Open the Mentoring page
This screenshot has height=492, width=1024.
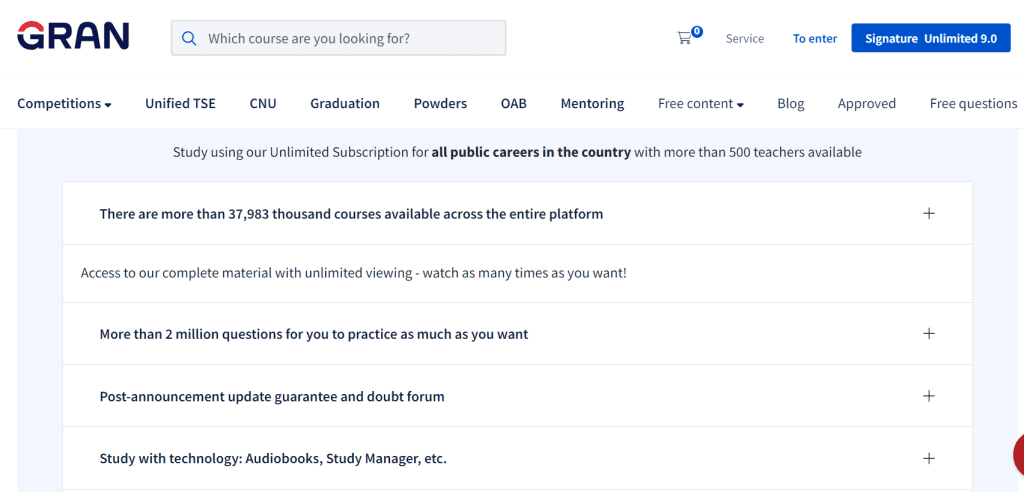coord(592,103)
